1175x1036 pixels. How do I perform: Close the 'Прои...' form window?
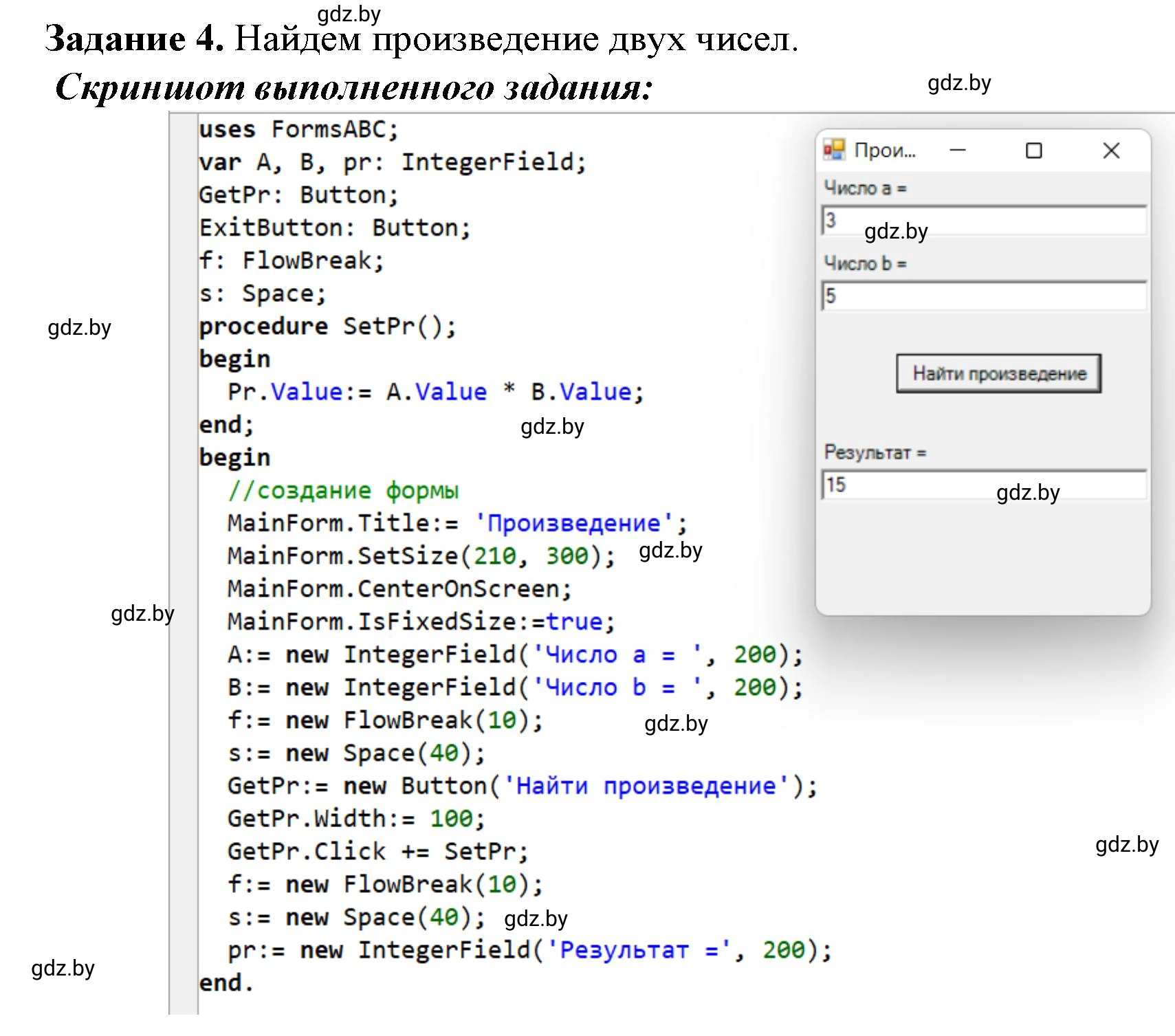point(1111,150)
